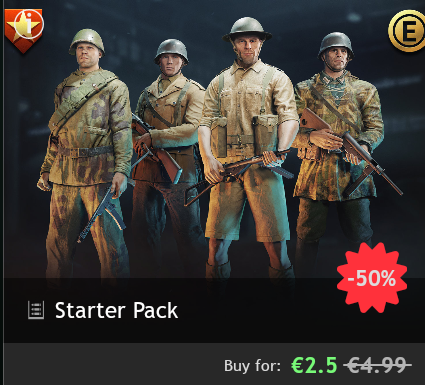Viewport: 425px width, 385px height.
Task: Select the second soldier in tan jacket
Action: (x=167, y=150)
